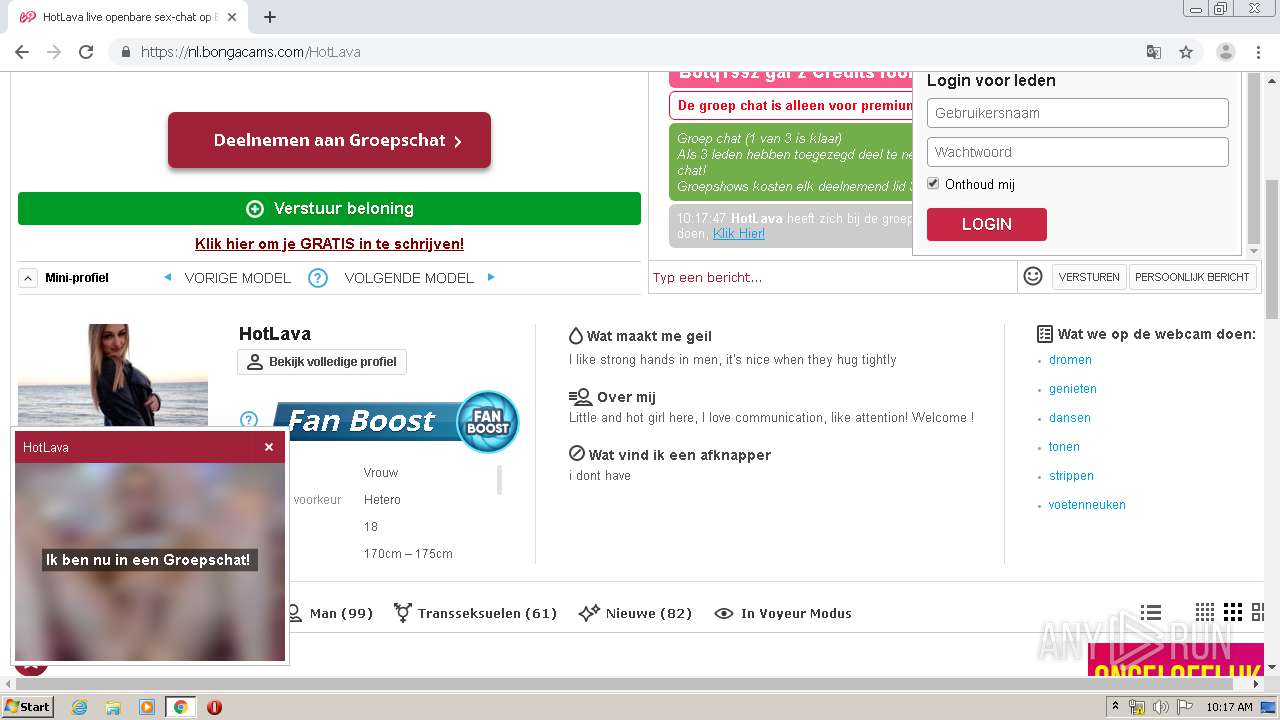Open the emoji smiley picker in chat
The width and height of the screenshot is (1280, 720).
click(1033, 276)
